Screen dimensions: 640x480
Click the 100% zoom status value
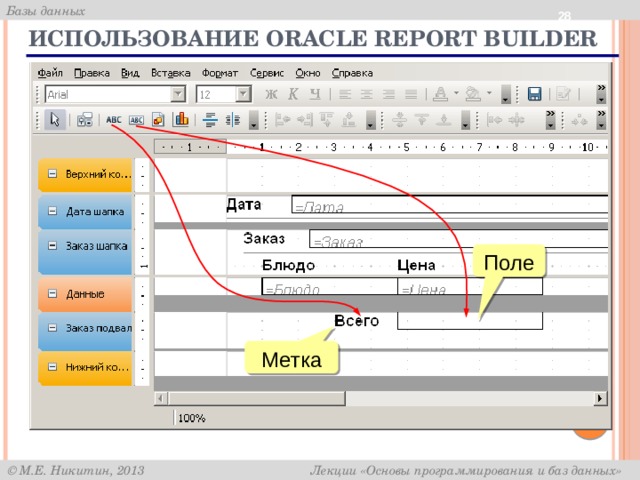[191, 418]
